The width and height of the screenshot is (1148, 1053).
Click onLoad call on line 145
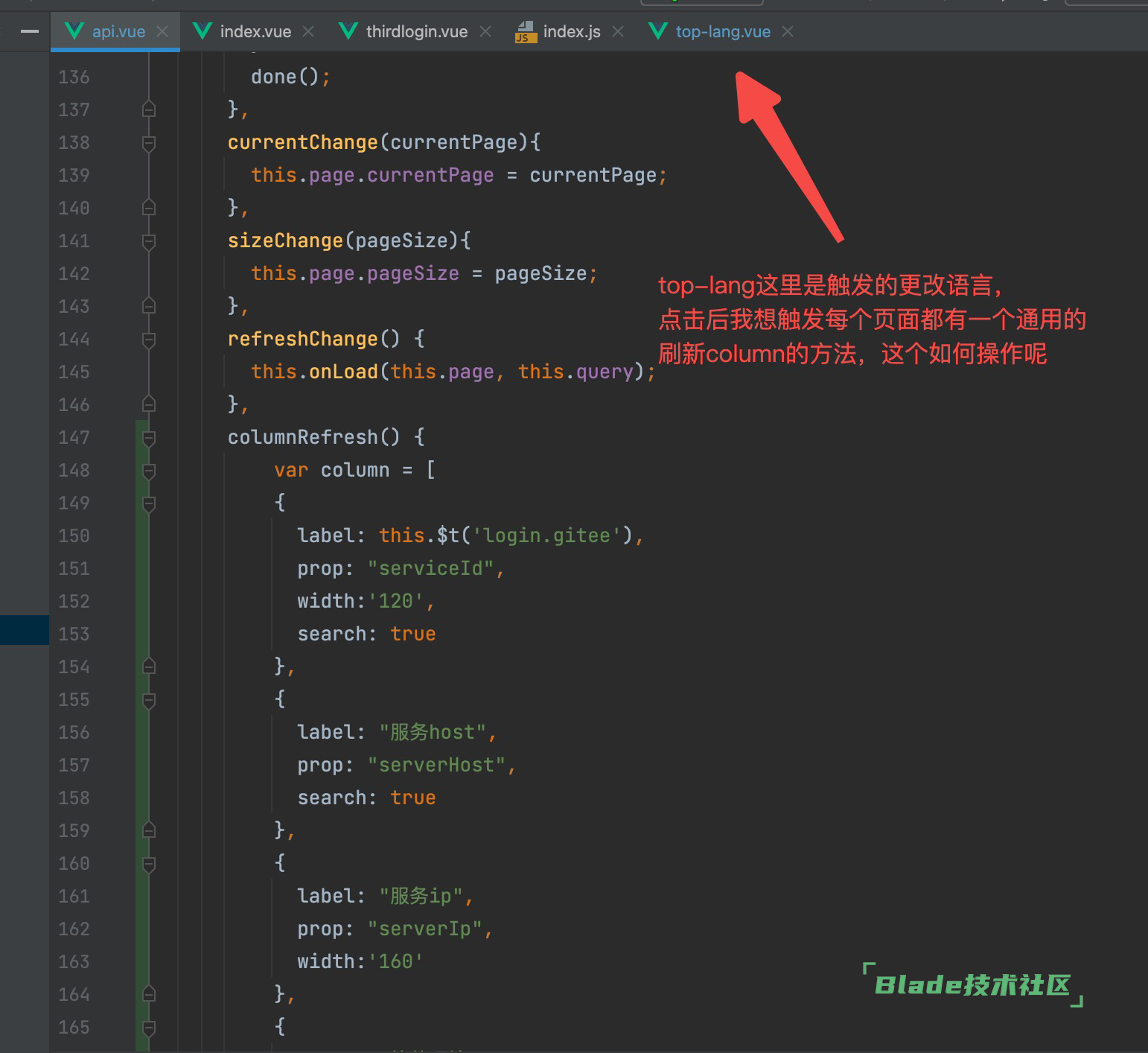tap(343, 372)
